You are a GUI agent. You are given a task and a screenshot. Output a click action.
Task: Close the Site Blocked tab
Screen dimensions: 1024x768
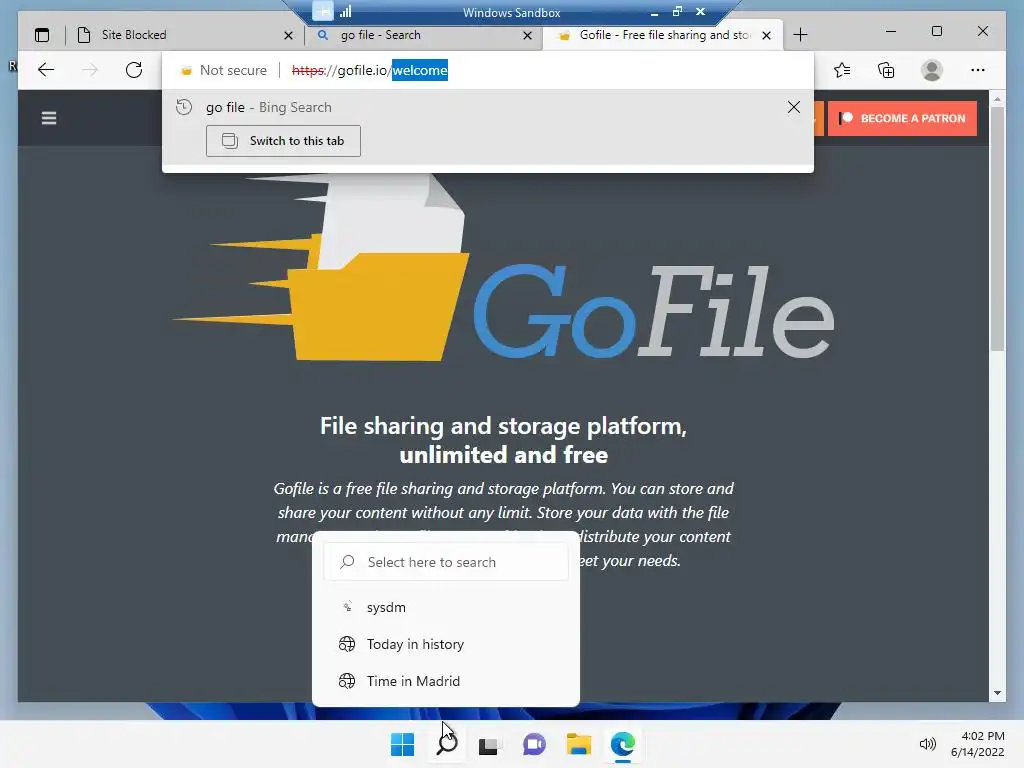tap(288, 35)
